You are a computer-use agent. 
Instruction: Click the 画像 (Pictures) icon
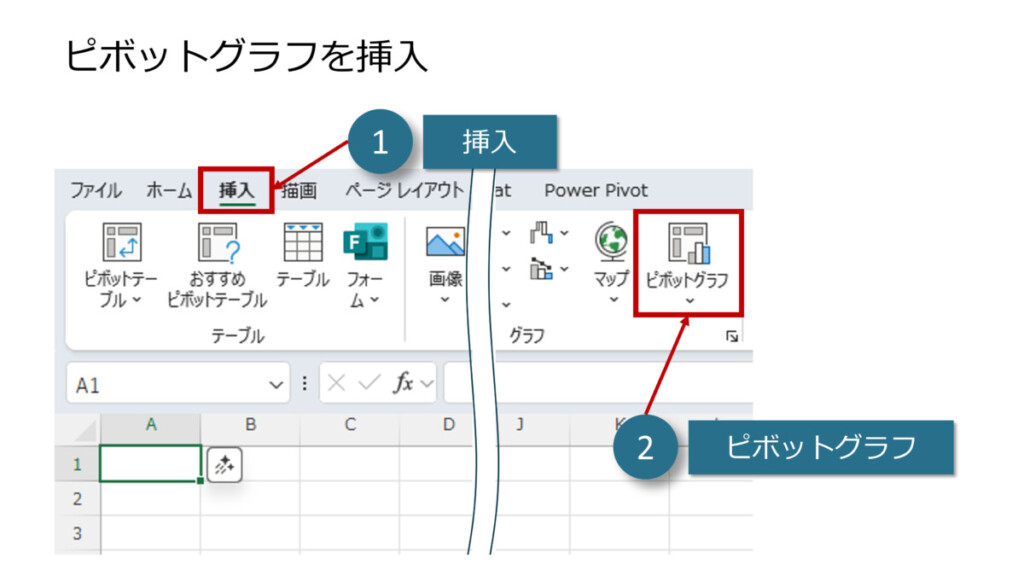pyautogui.click(x=445, y=243)
